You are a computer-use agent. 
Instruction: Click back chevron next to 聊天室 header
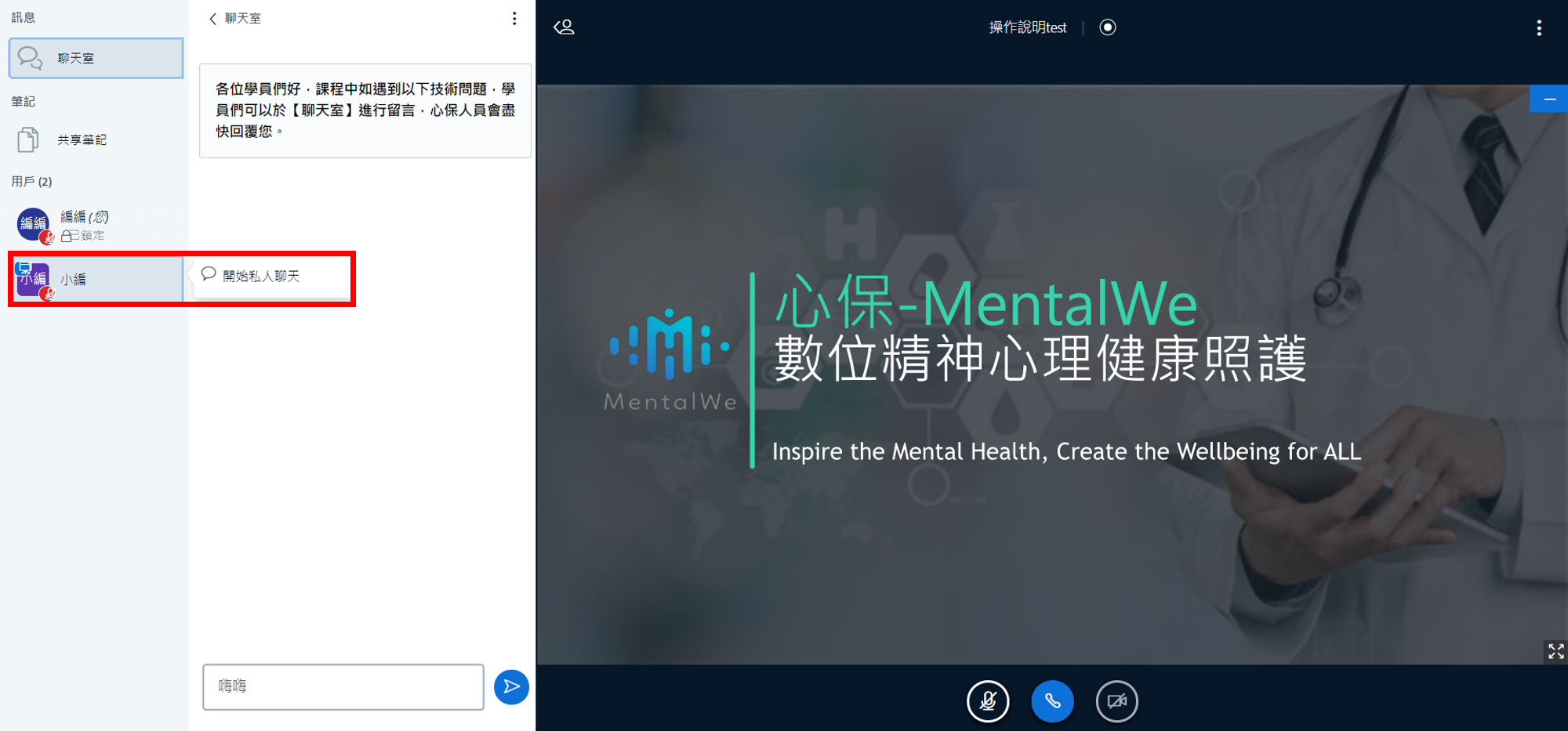[x=212, y=18]
